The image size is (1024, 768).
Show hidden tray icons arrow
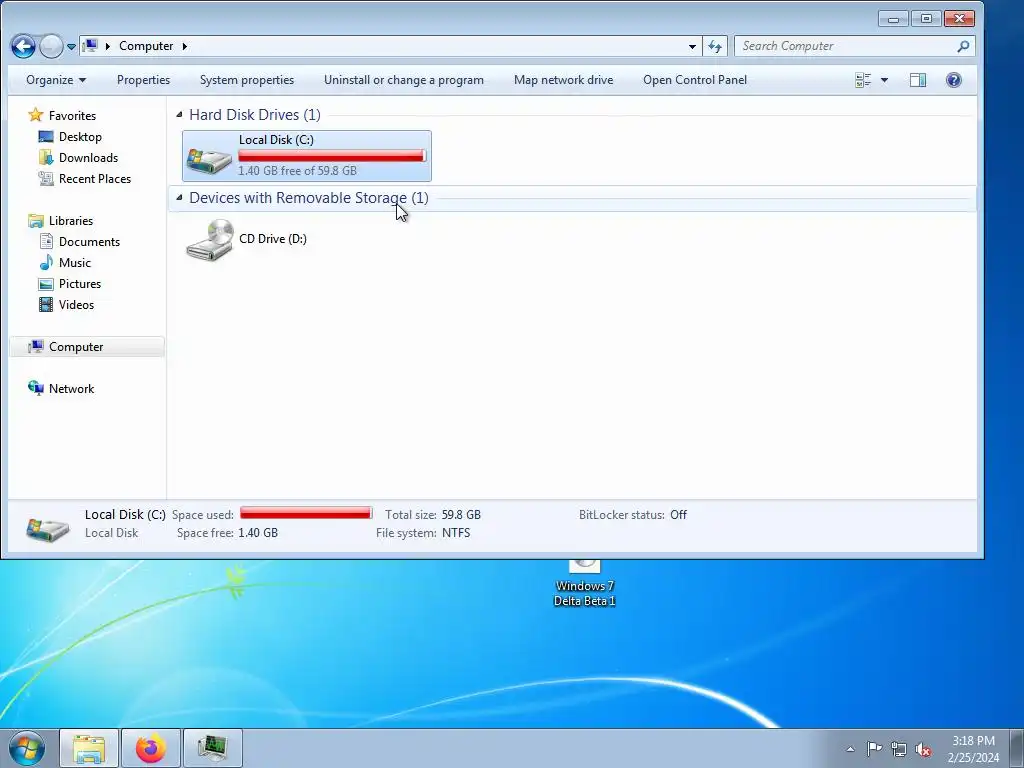[850, 749]
